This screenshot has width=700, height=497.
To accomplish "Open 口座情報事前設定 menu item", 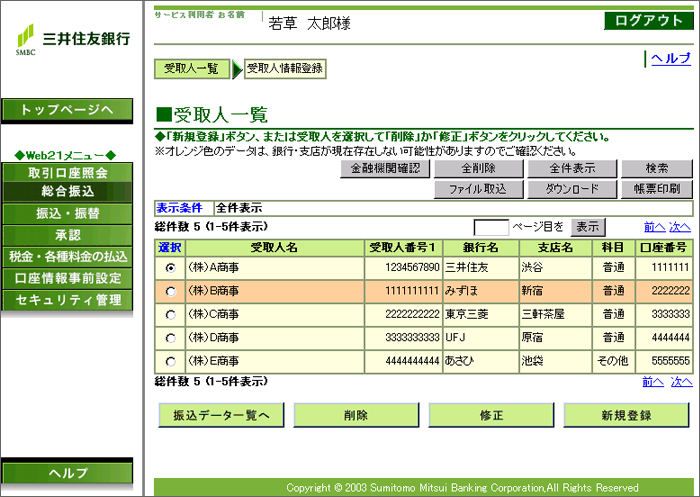I will [67, 278].
